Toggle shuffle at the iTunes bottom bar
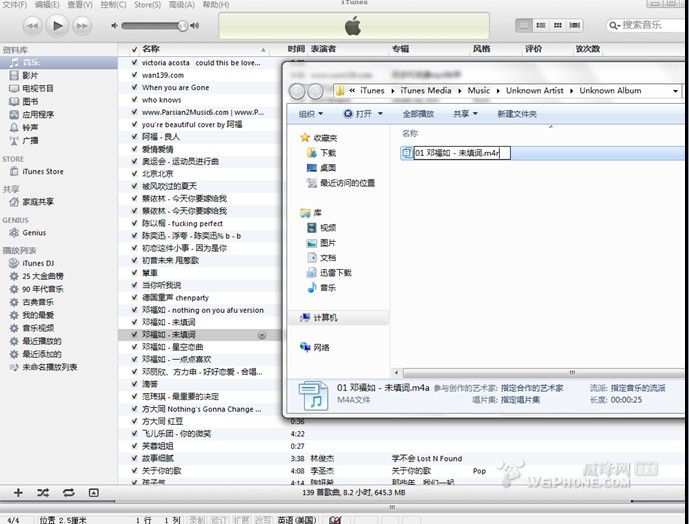 tap(43, 492)
